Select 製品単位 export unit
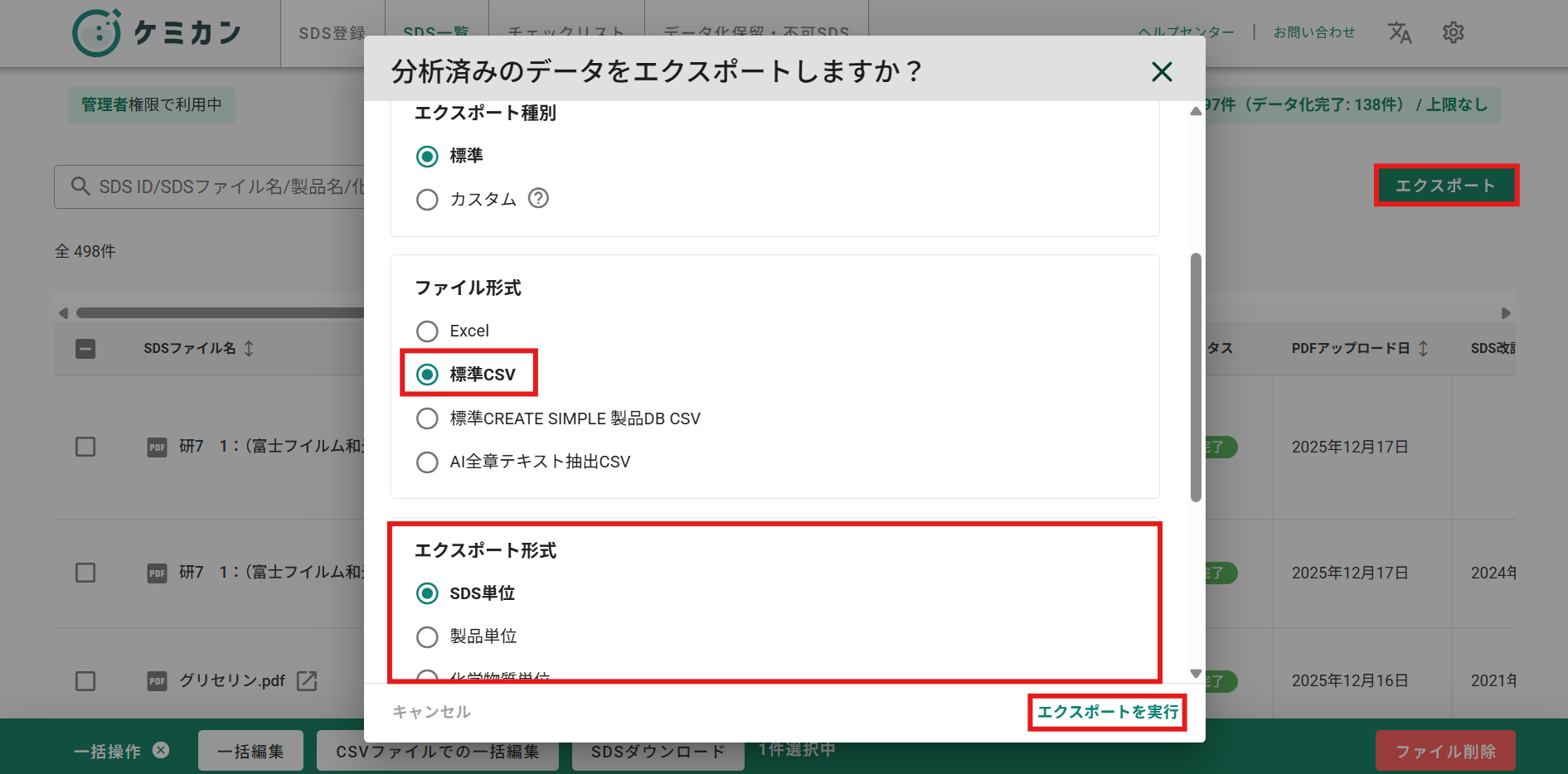 427,636
